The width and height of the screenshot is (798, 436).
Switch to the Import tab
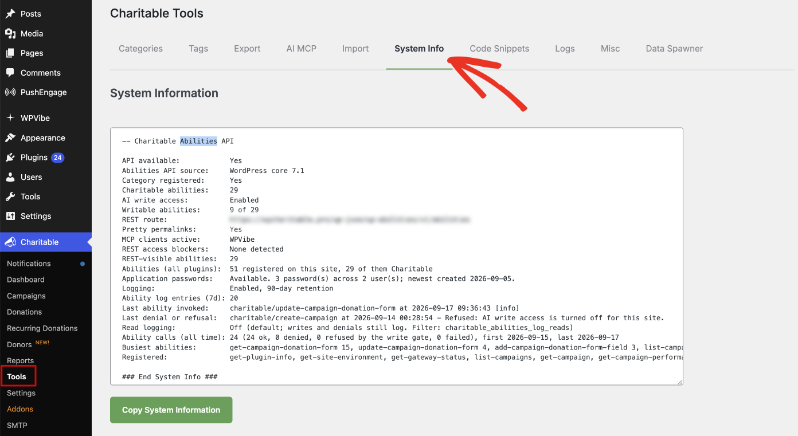355,49
